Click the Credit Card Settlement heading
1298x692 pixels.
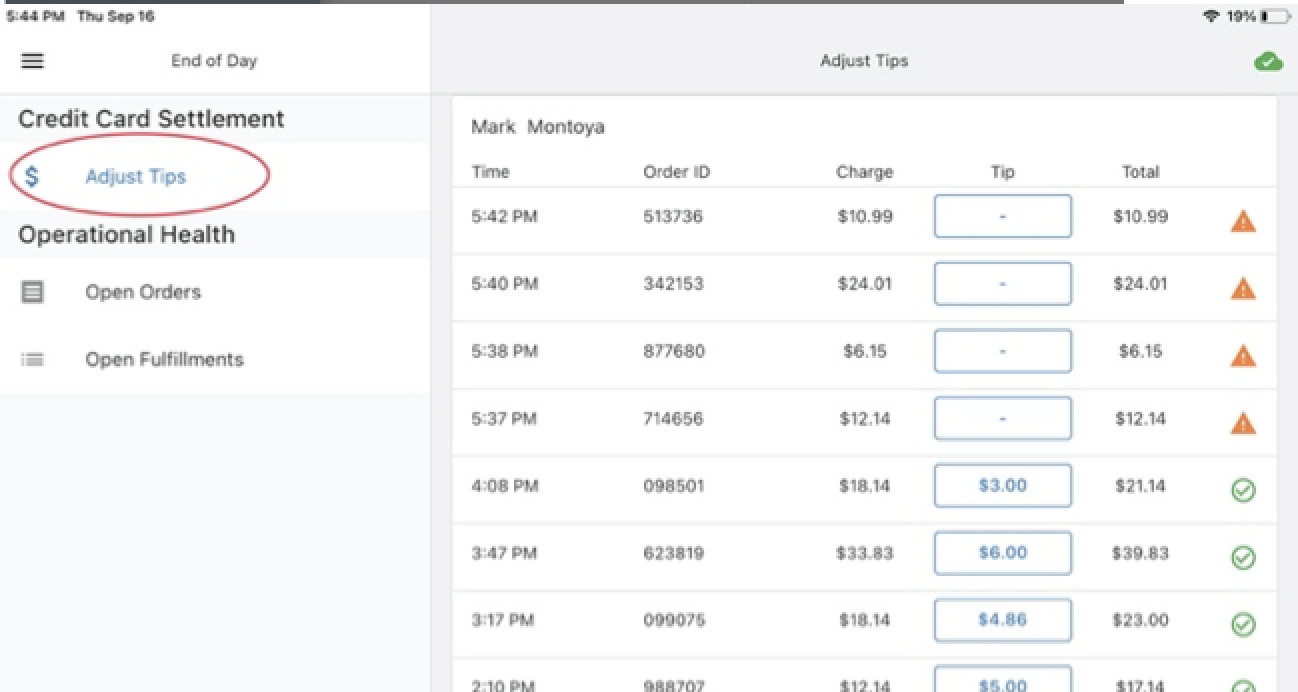pyautogui.click(x=151, y=119)
